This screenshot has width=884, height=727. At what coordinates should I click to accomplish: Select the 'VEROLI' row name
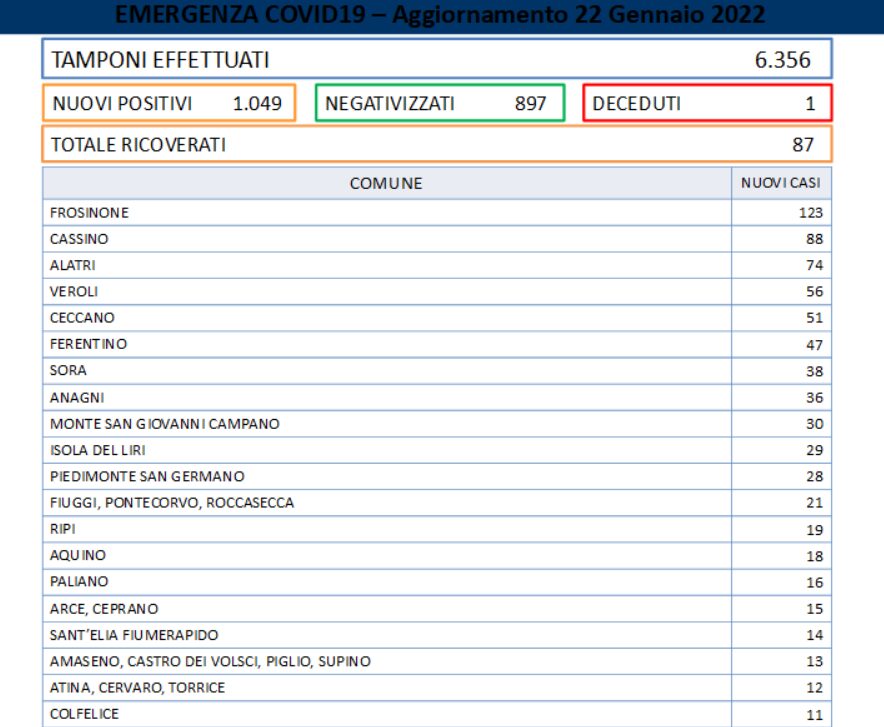74,291
